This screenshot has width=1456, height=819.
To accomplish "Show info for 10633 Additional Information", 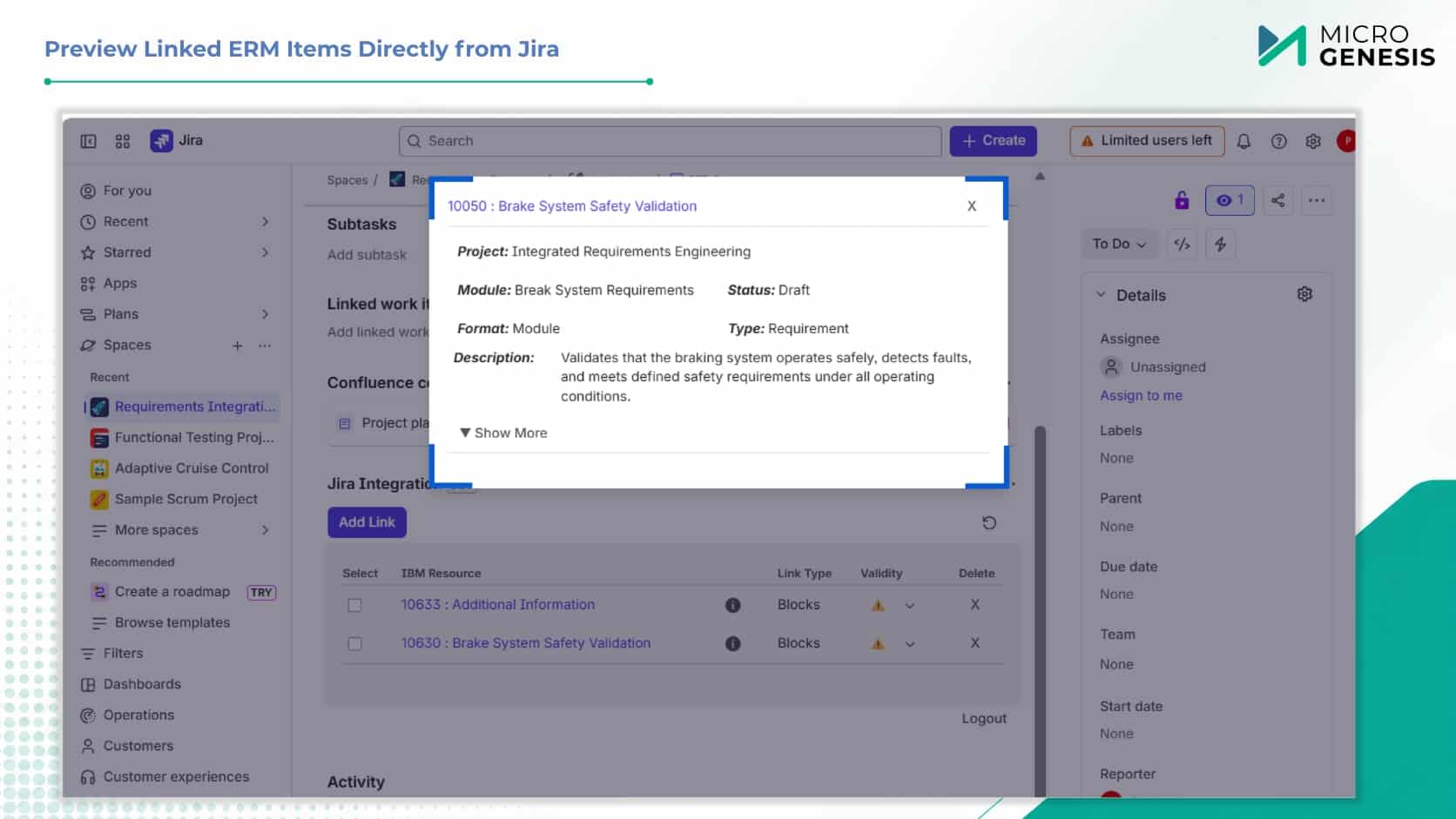I will click(733, 605).
